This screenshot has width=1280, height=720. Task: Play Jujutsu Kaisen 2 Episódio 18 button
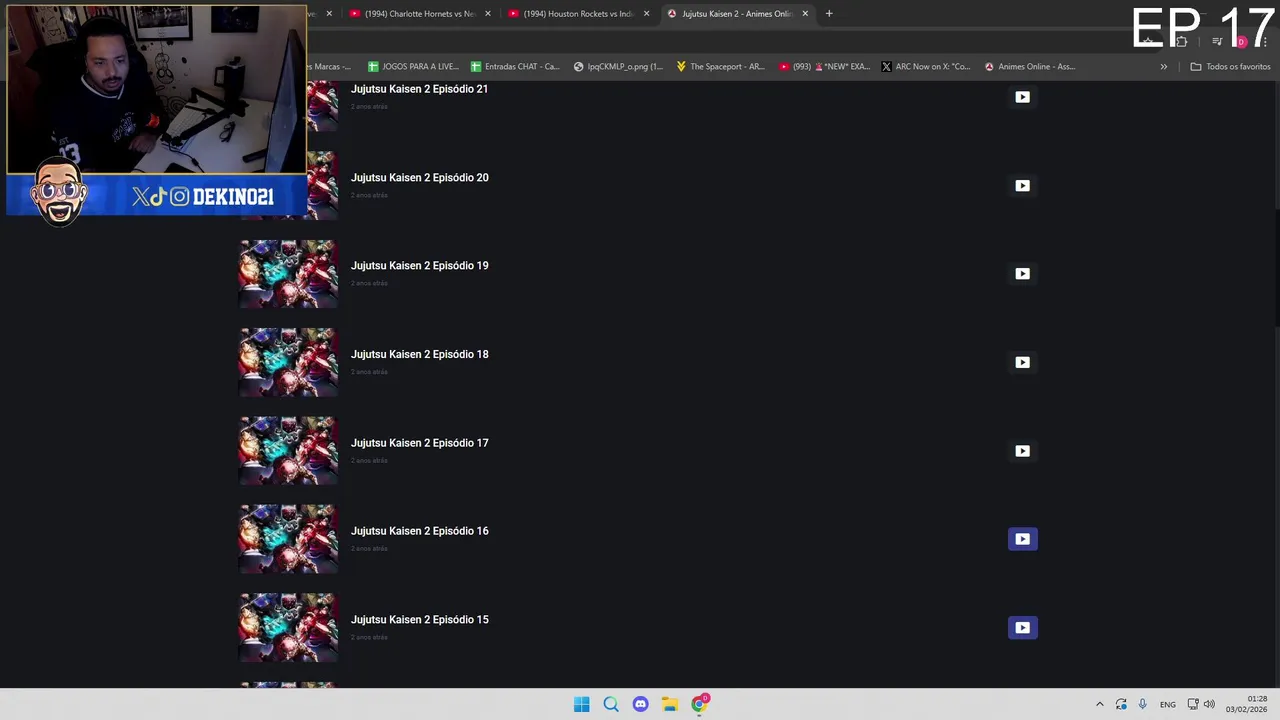pos(1022,362)
